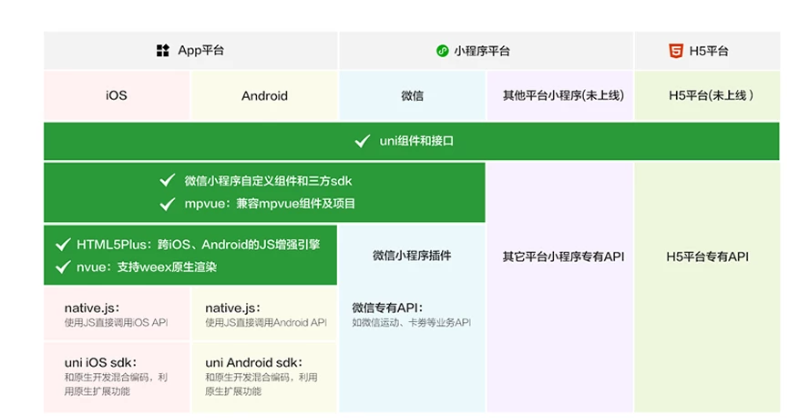Click 使用JS直接调用Android API description
787x418 pixels.
pos(266,323)
